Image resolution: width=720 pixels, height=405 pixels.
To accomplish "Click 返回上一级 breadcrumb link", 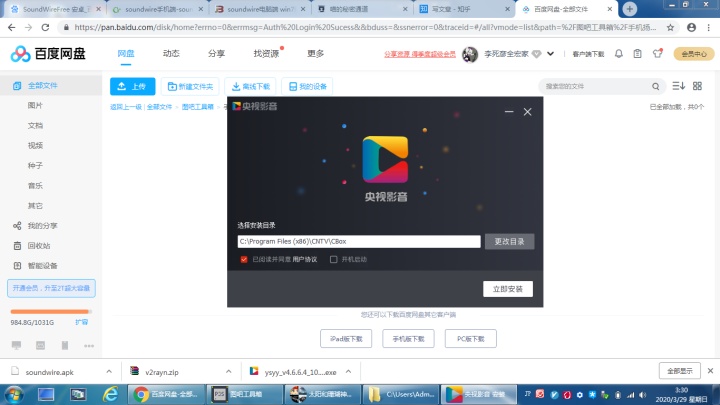I will (x=126, y=107).
